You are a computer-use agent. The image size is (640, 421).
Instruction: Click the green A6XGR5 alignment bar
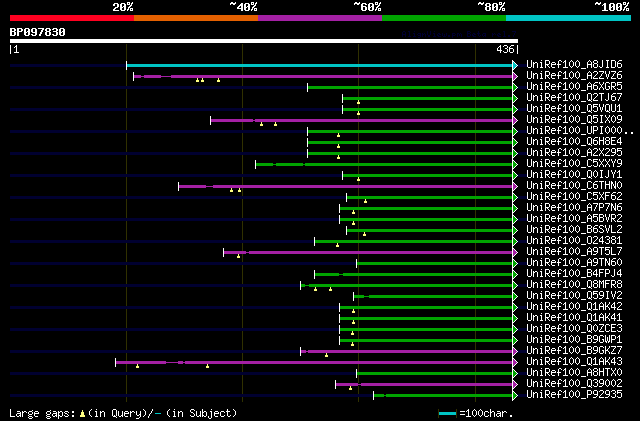pyautogui.click(x=410, y=87)
